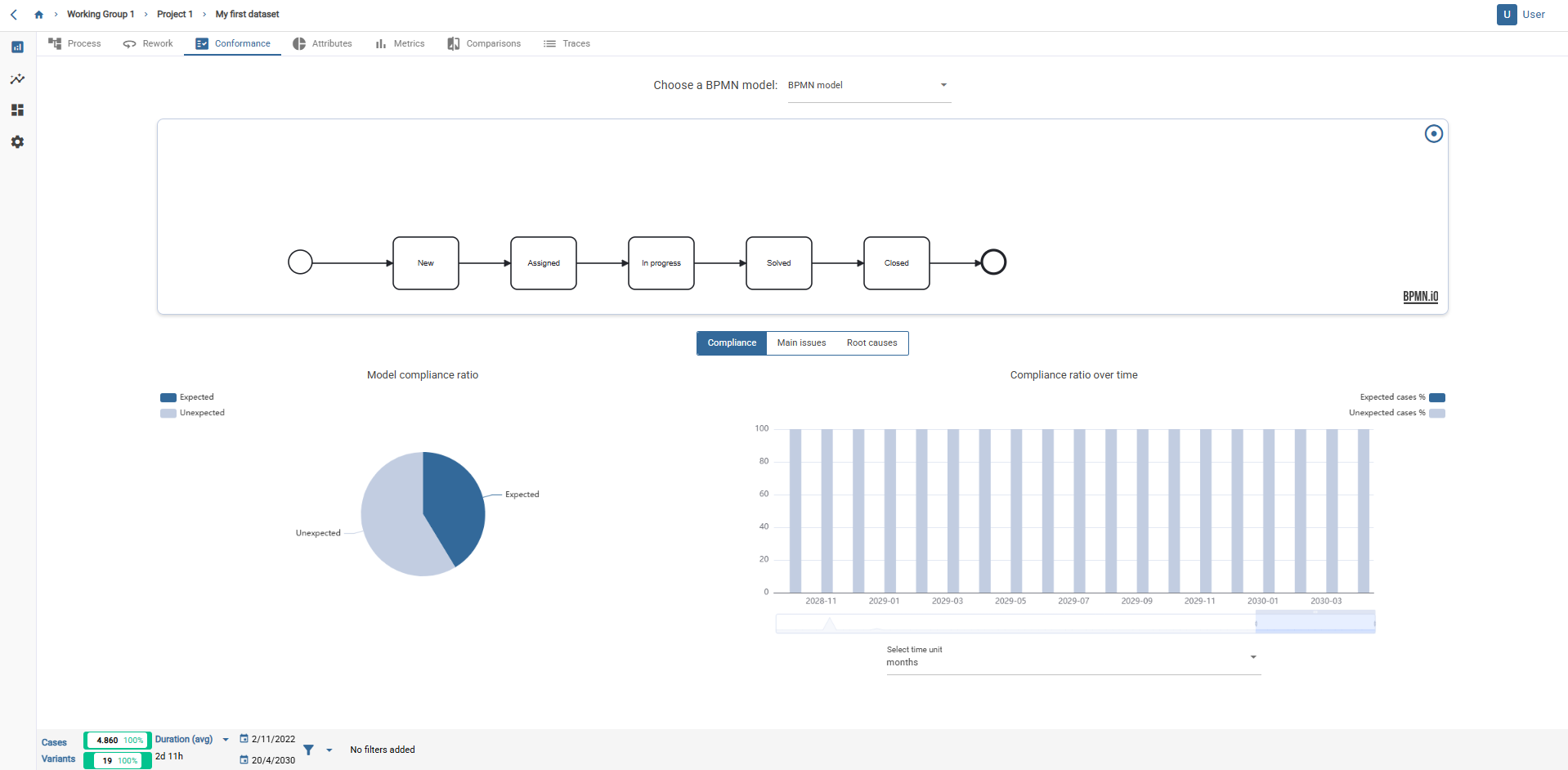Screen dimensions: 1568x770
Task: Click the filter funnel icon in status bar
Action: 308,750
